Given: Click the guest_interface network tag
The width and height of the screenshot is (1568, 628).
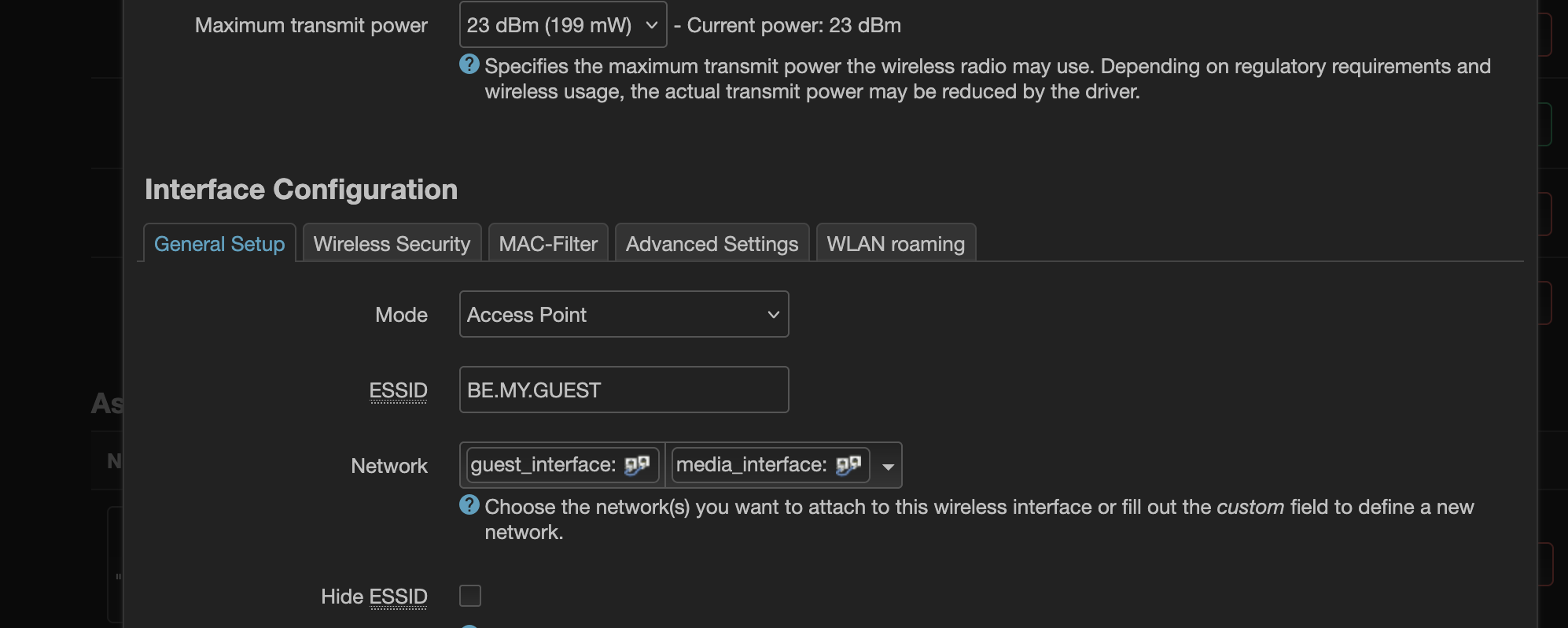Looking at the screenshot, I should pyautogui.click(x=562, y=465).
